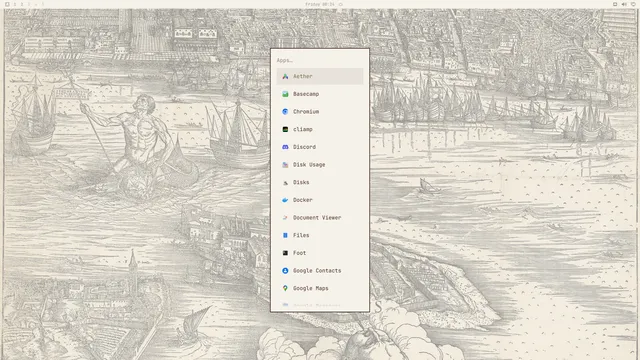The height and width of the screenshot is (360, 640).
Task: Open Document Viewer entry
Action: tap(320, 218)
